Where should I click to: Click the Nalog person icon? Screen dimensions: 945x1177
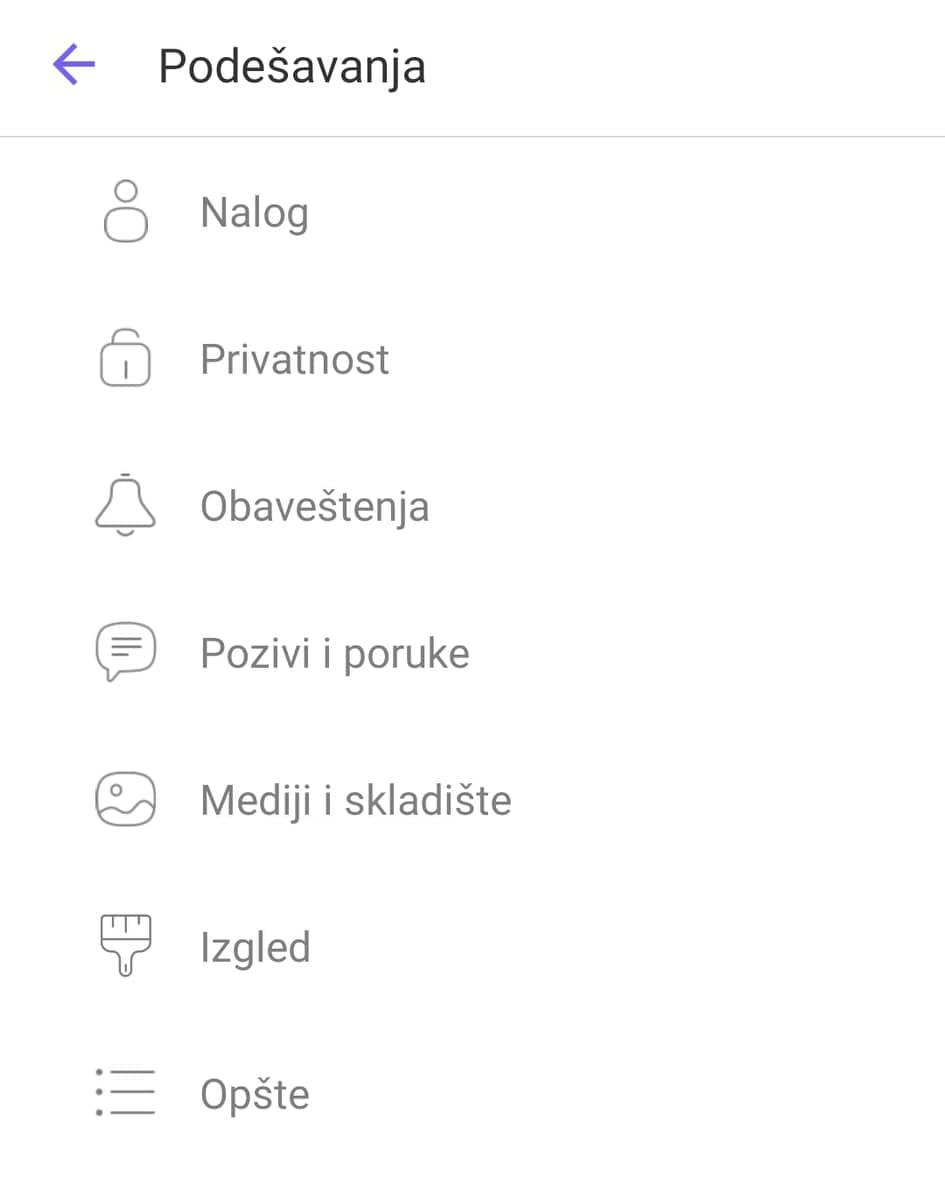(126, 211)
